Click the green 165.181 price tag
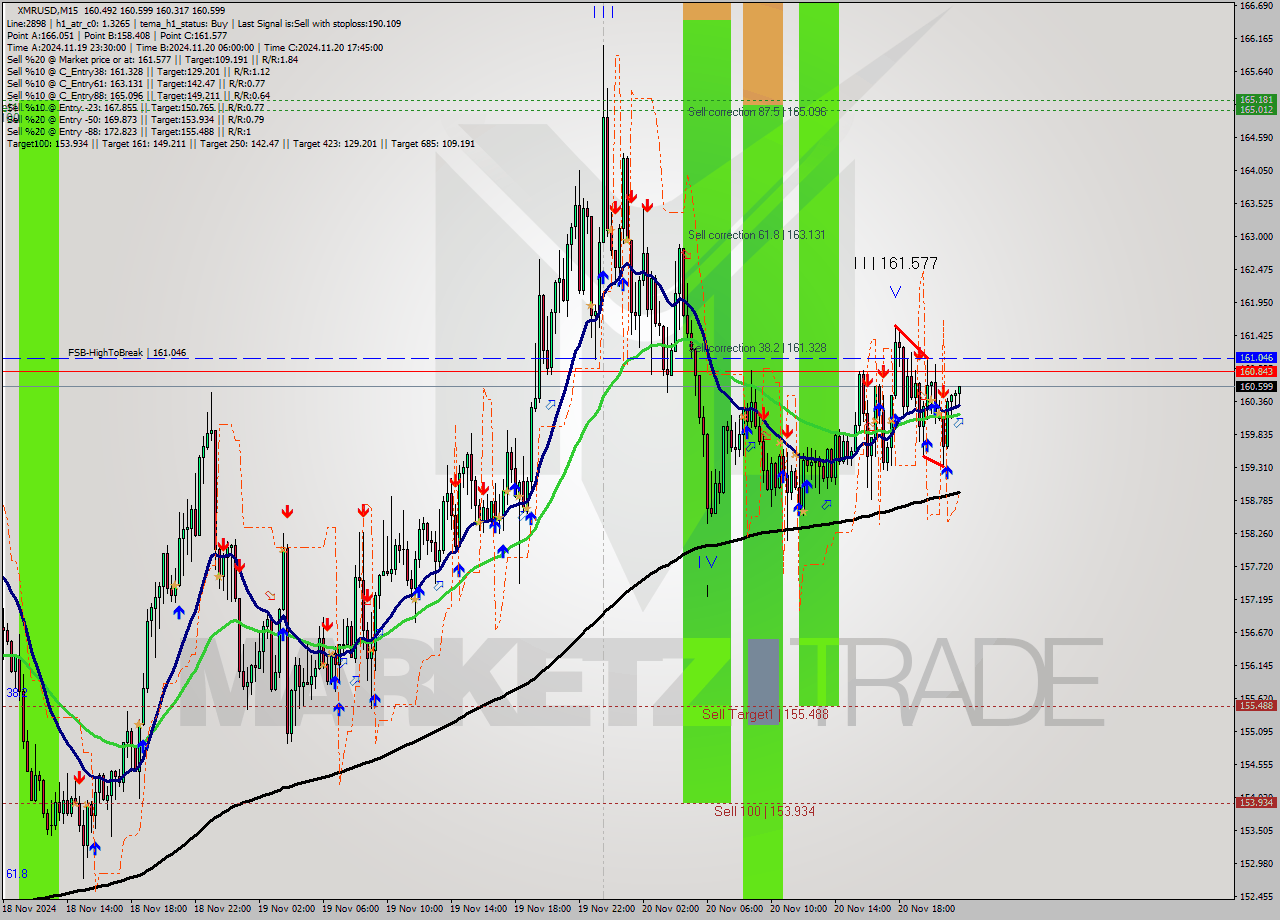Viewport: 1280px width, 920px height. click(x=1256, y=99)
